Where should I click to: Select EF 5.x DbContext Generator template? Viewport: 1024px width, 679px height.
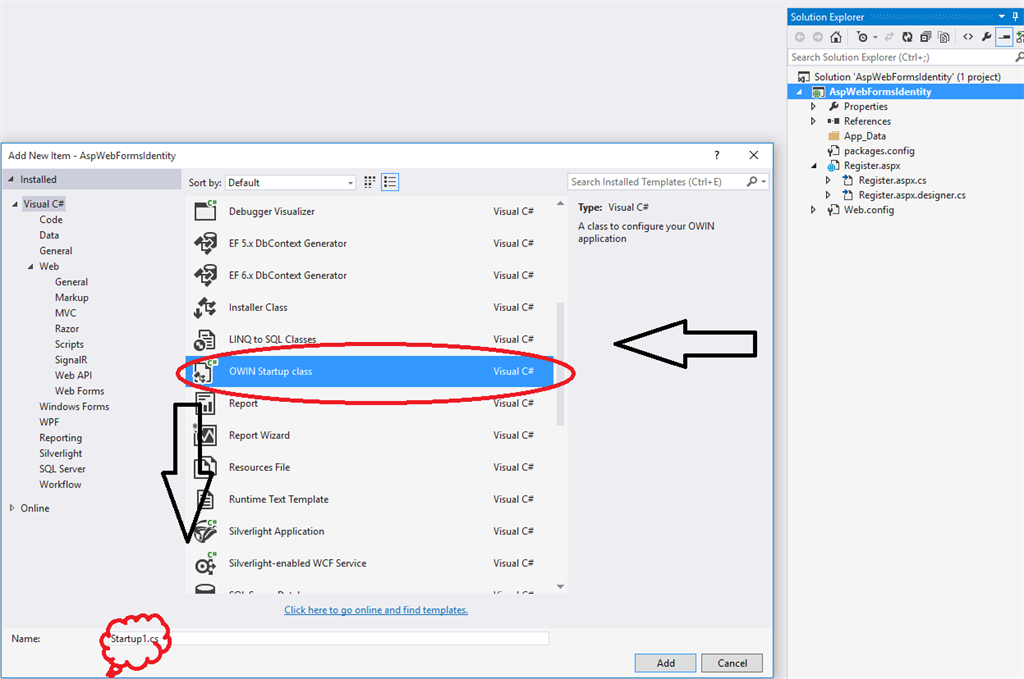click(x=372, y=244)
